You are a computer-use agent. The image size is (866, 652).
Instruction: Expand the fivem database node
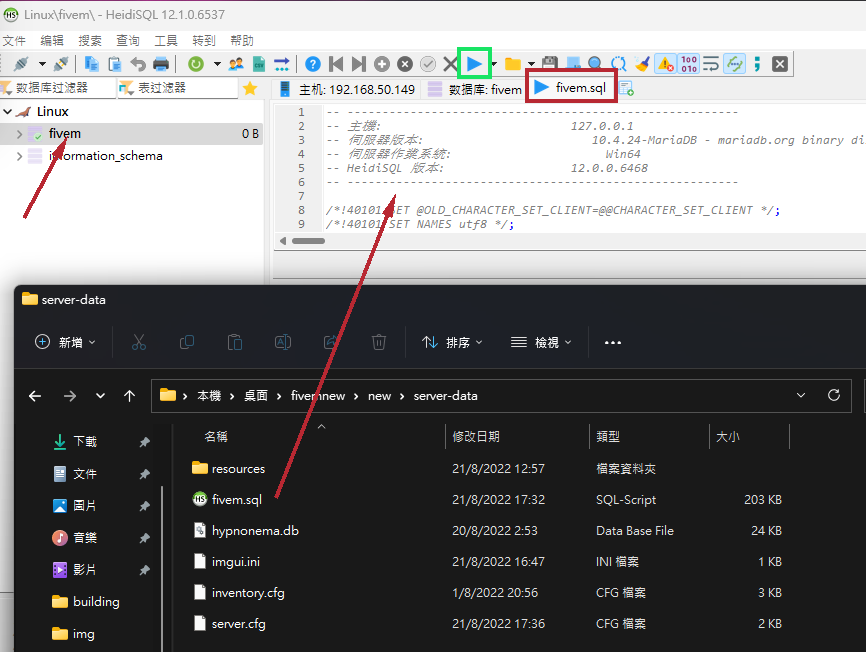(x=20, y=133)
